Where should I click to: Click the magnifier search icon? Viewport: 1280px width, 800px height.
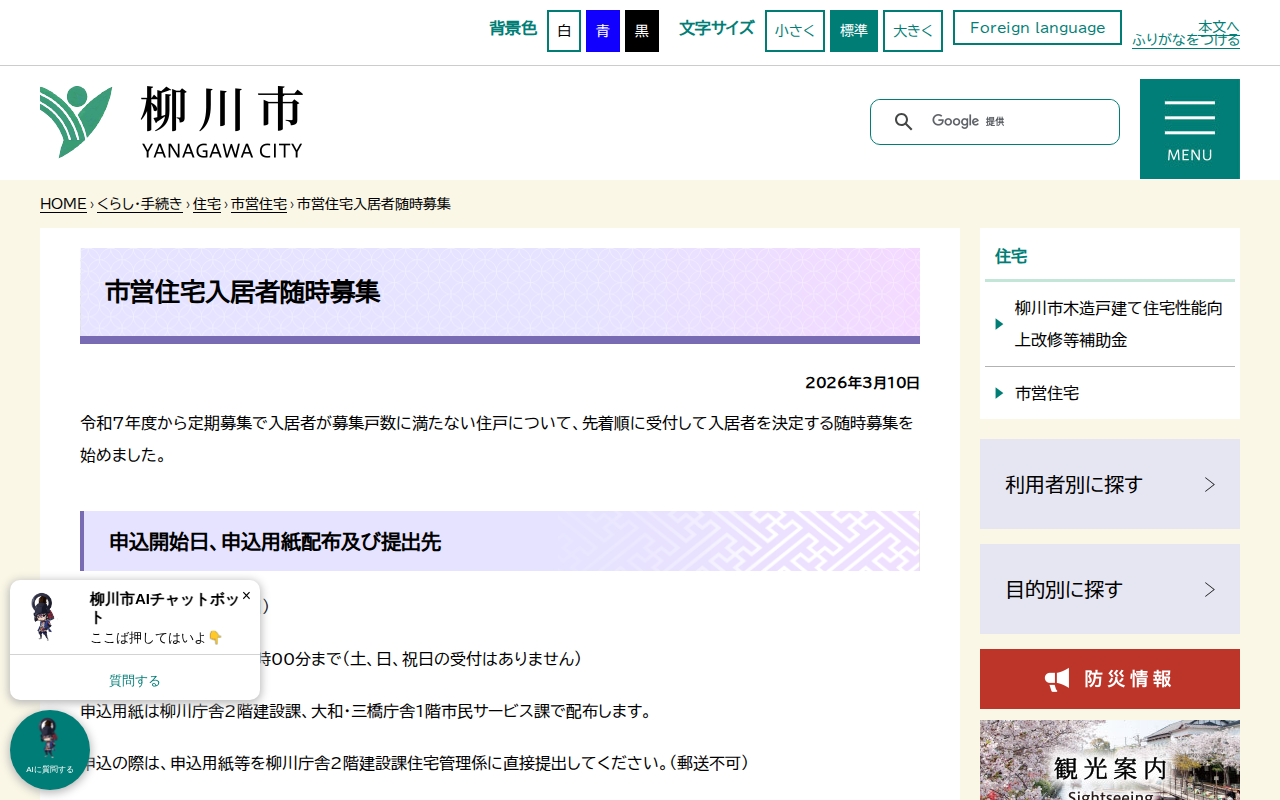(903, 122)
